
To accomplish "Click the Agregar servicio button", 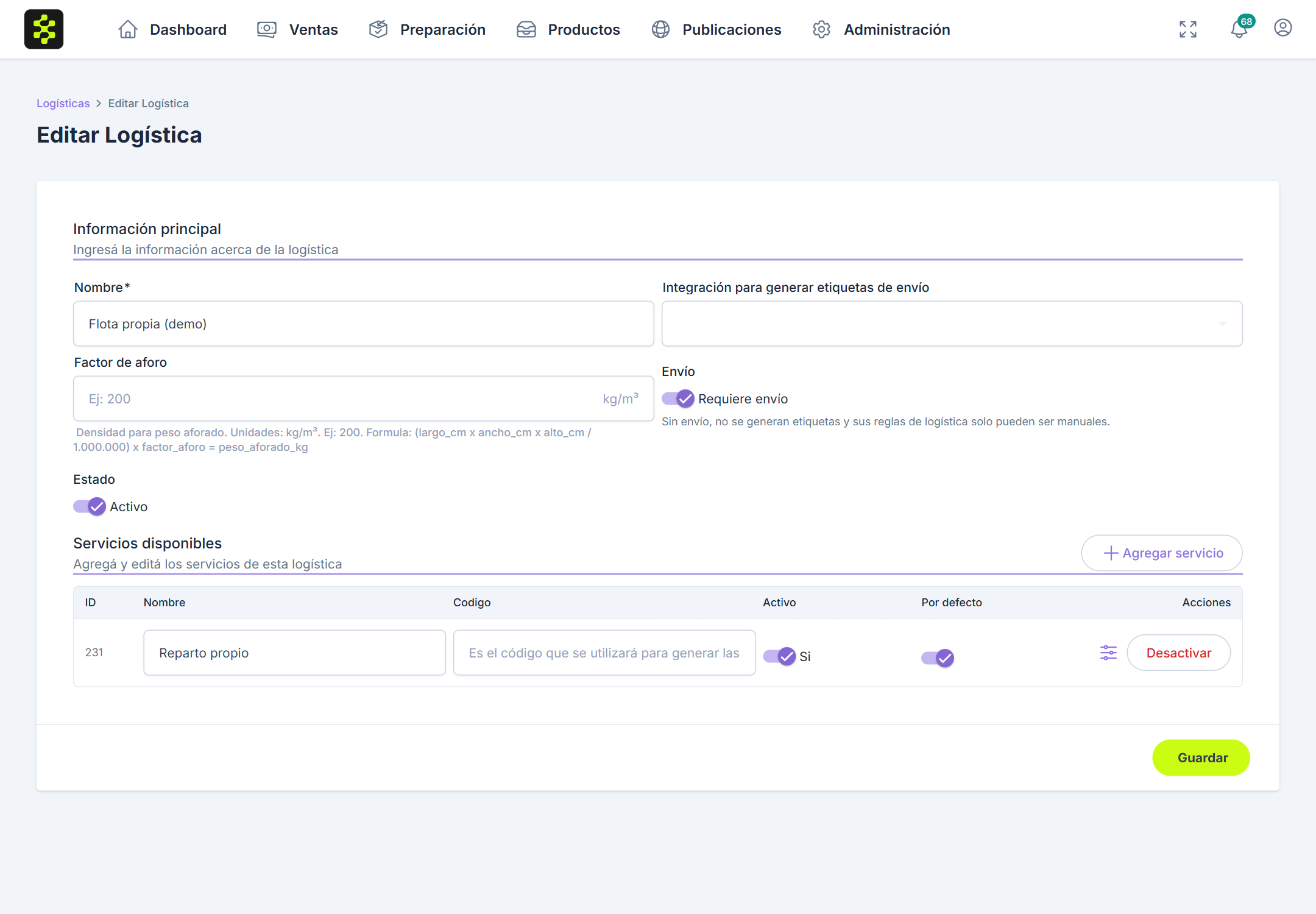I will (1162, 553).
